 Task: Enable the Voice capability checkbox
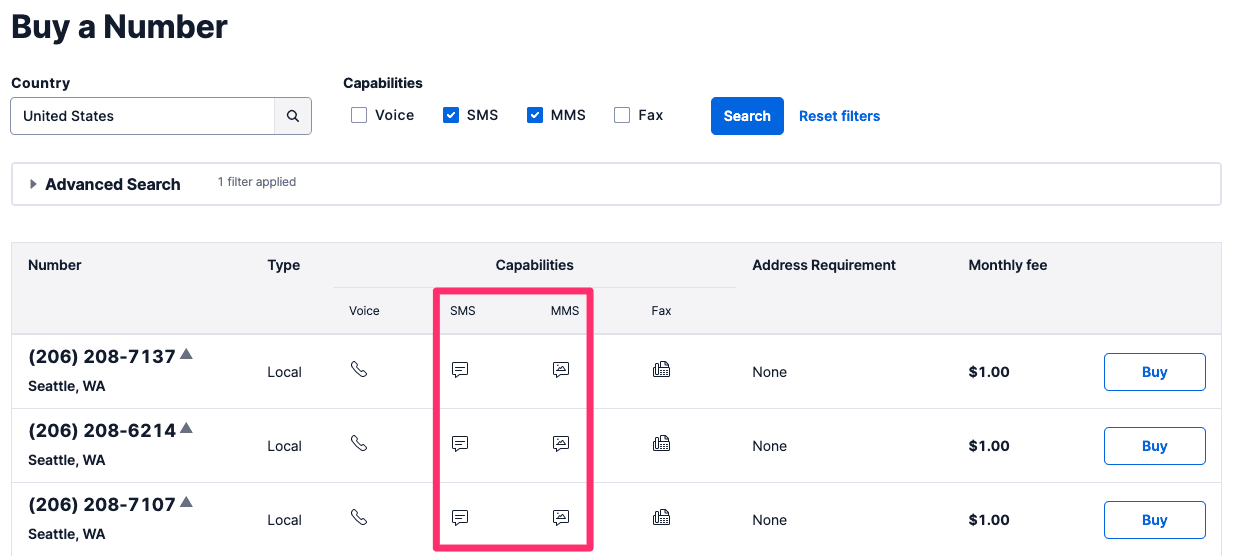(359, 115)
